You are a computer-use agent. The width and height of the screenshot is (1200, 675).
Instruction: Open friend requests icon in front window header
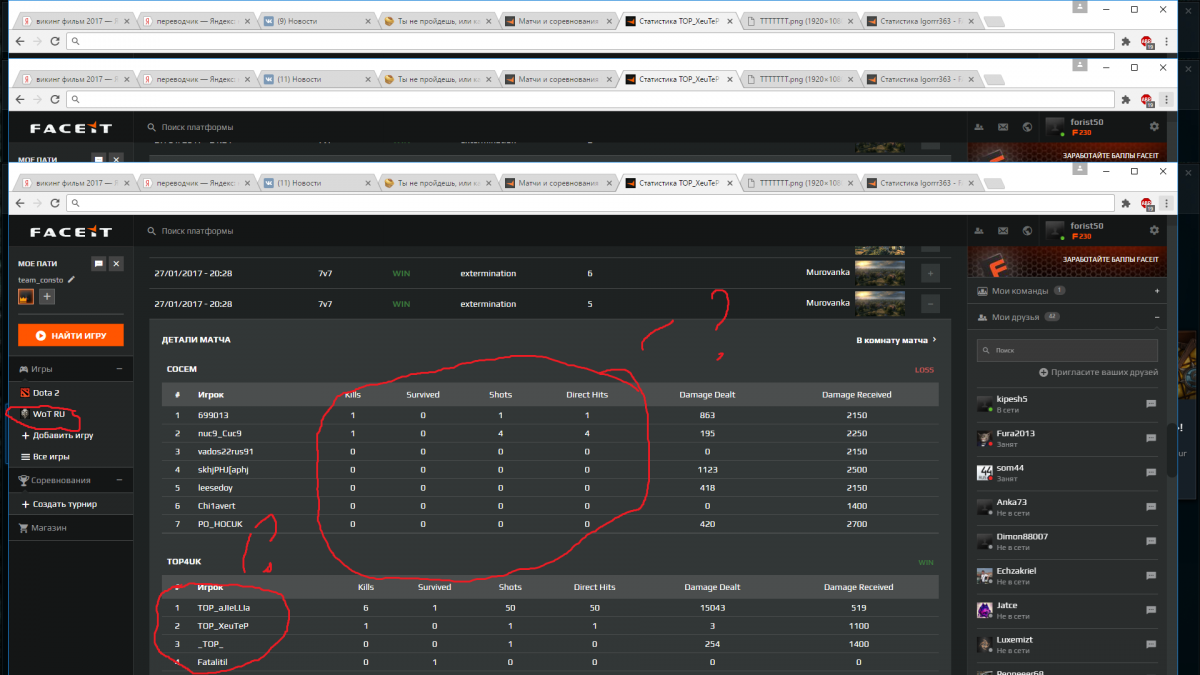pyautogui.click(x=978, y=231)
